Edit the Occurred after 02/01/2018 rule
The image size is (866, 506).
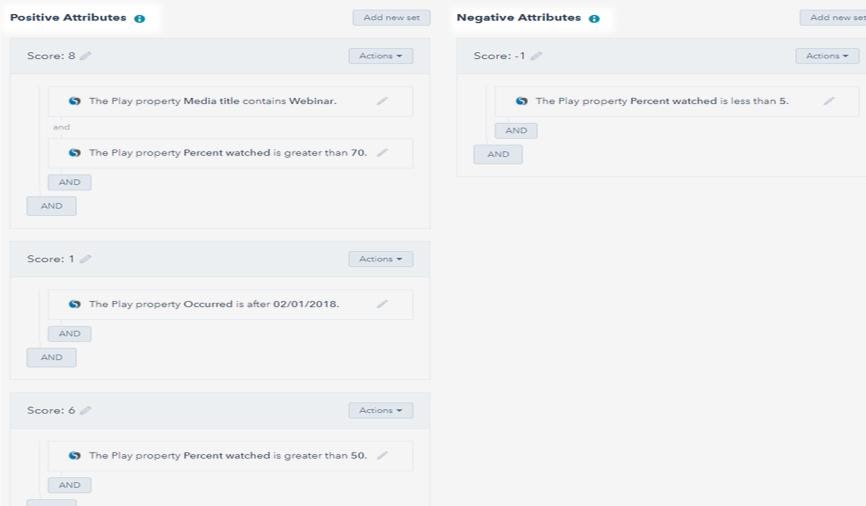(x=382, y=304)
